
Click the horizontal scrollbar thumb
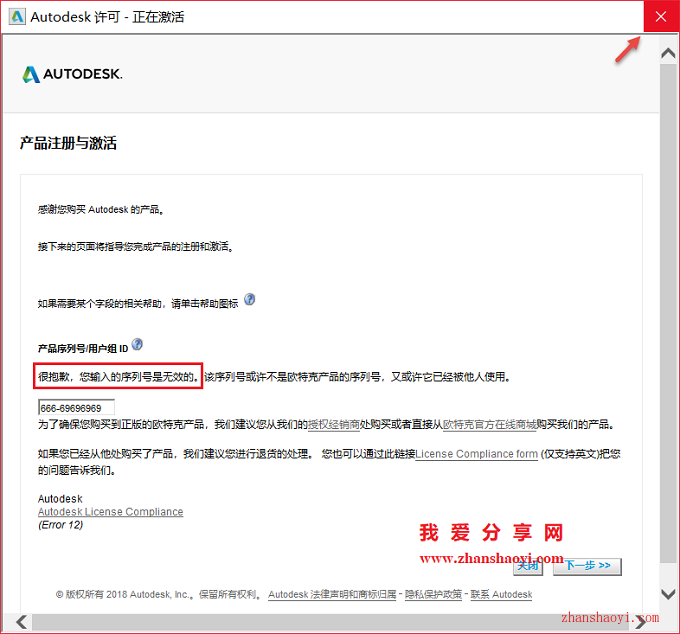tap(330, 622)
